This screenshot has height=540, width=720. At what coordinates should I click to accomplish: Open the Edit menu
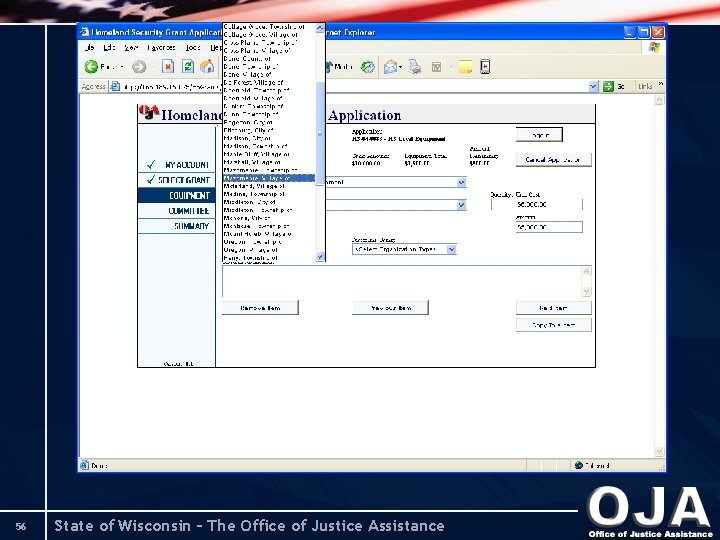[109, 47]
